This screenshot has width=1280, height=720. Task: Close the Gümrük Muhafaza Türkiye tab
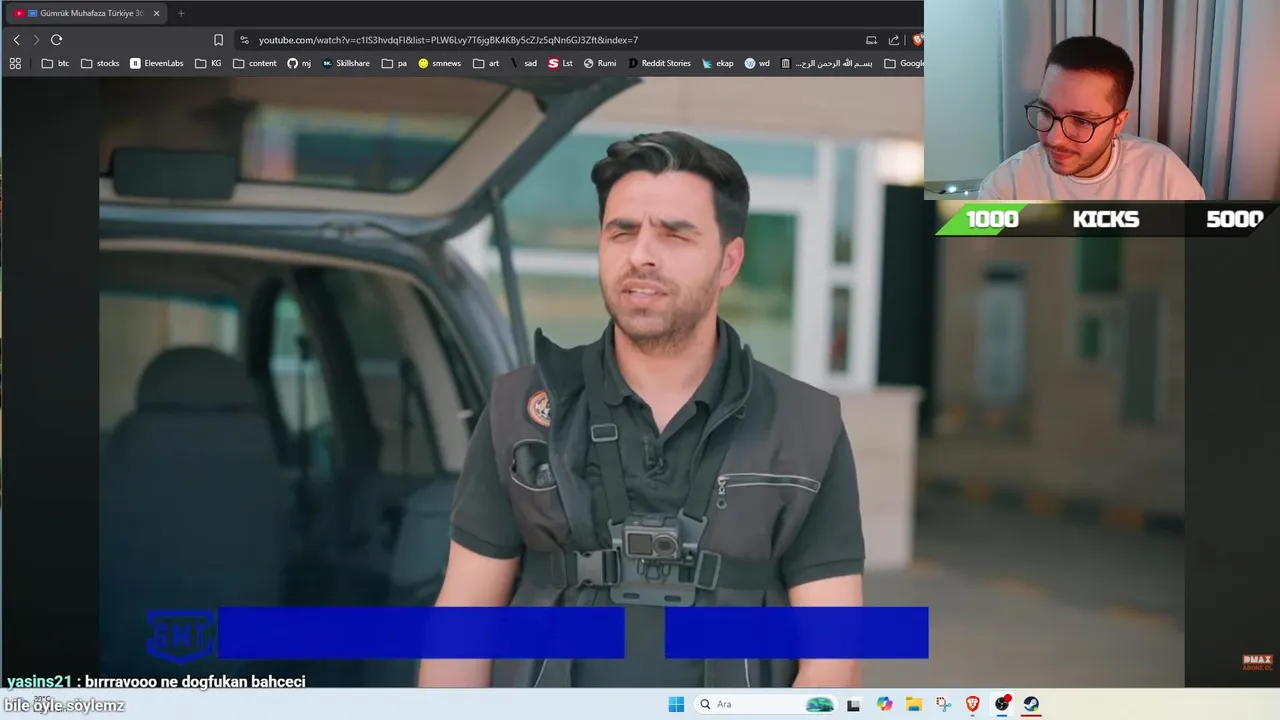(x=156, y=13)
